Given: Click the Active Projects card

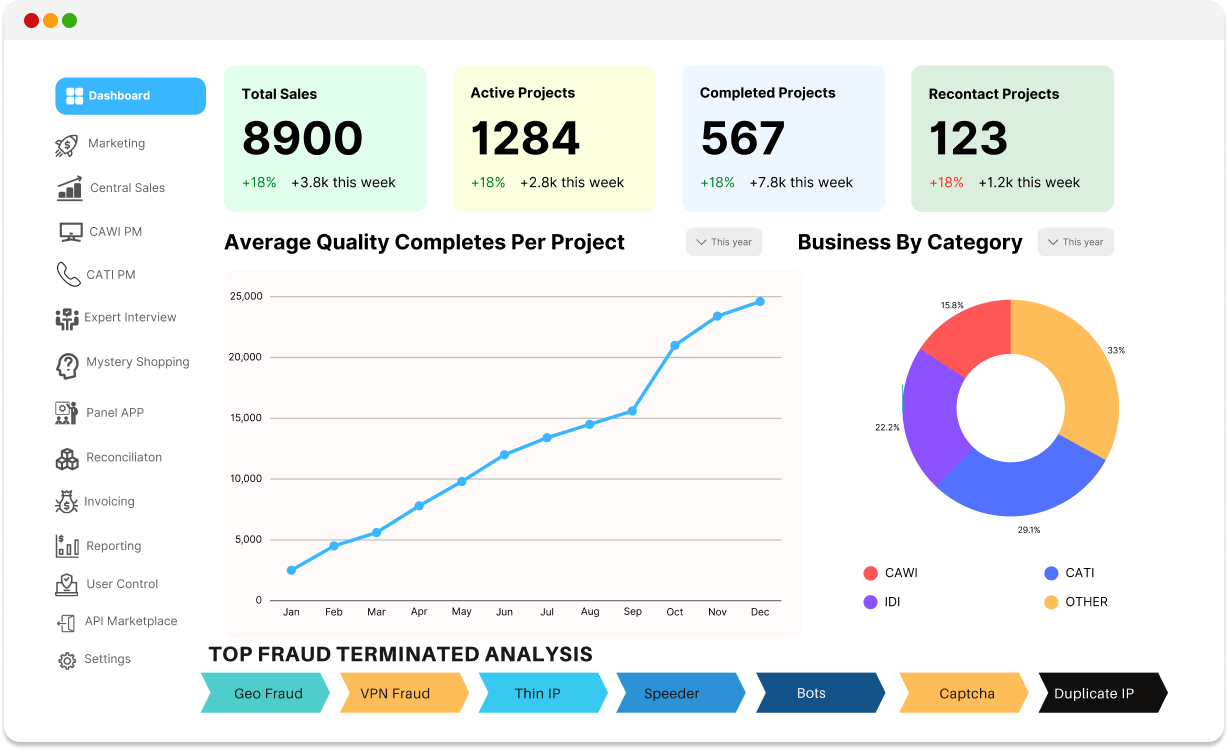Looking at the screenshot, I should point(554,139).
